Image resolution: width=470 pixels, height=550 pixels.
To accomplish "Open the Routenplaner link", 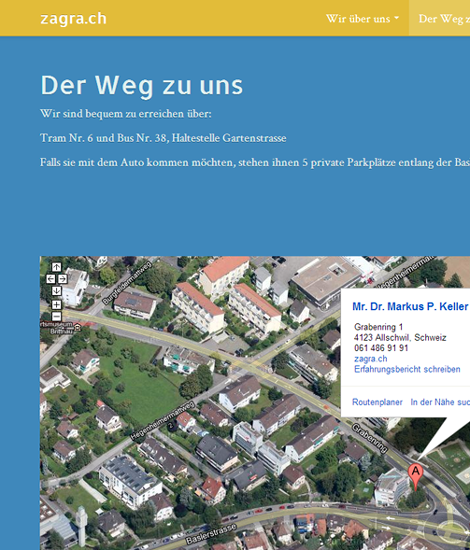I will point(377,402).
